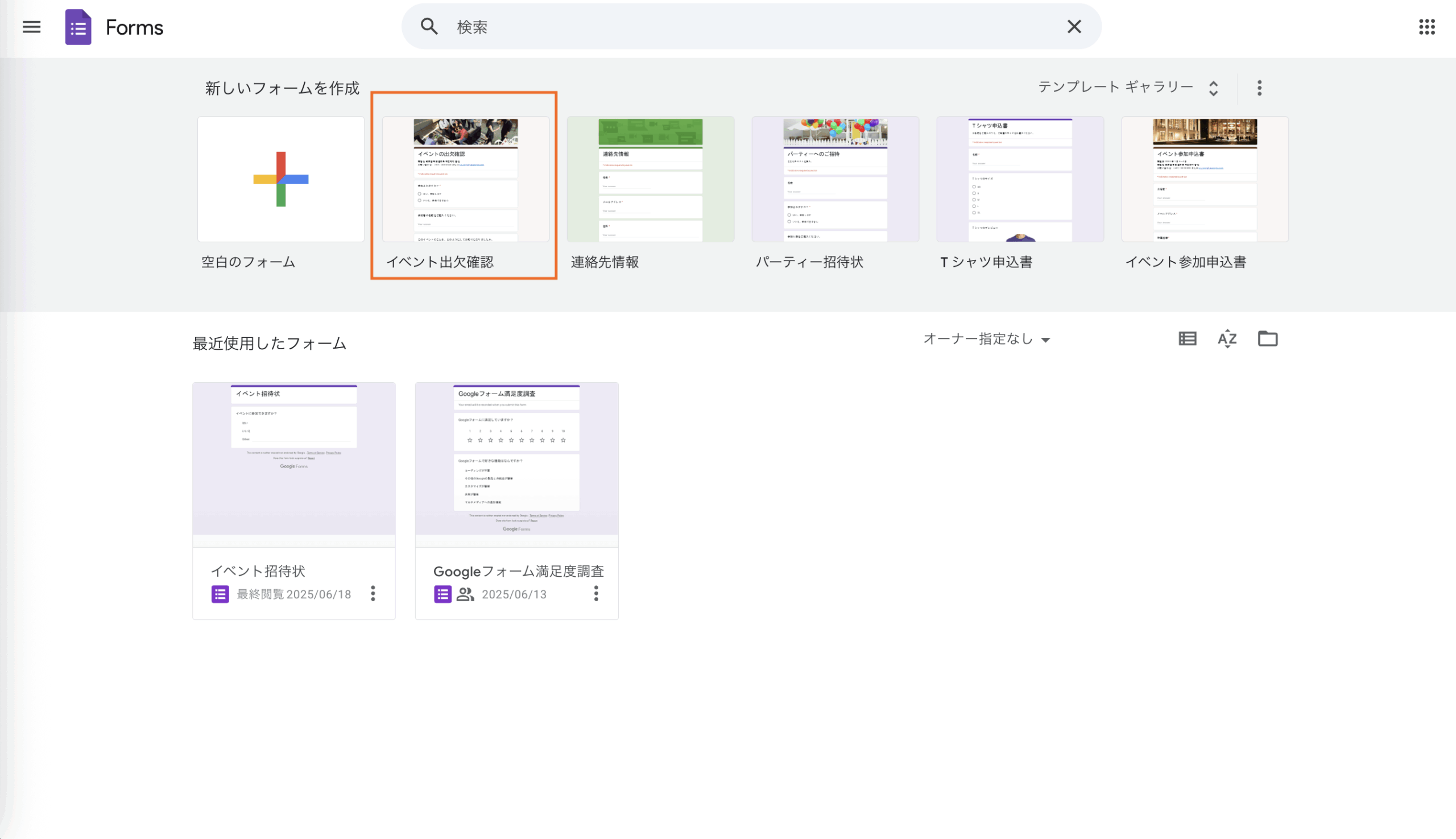Pick the パーティー招待状 template

click(835, 179)
